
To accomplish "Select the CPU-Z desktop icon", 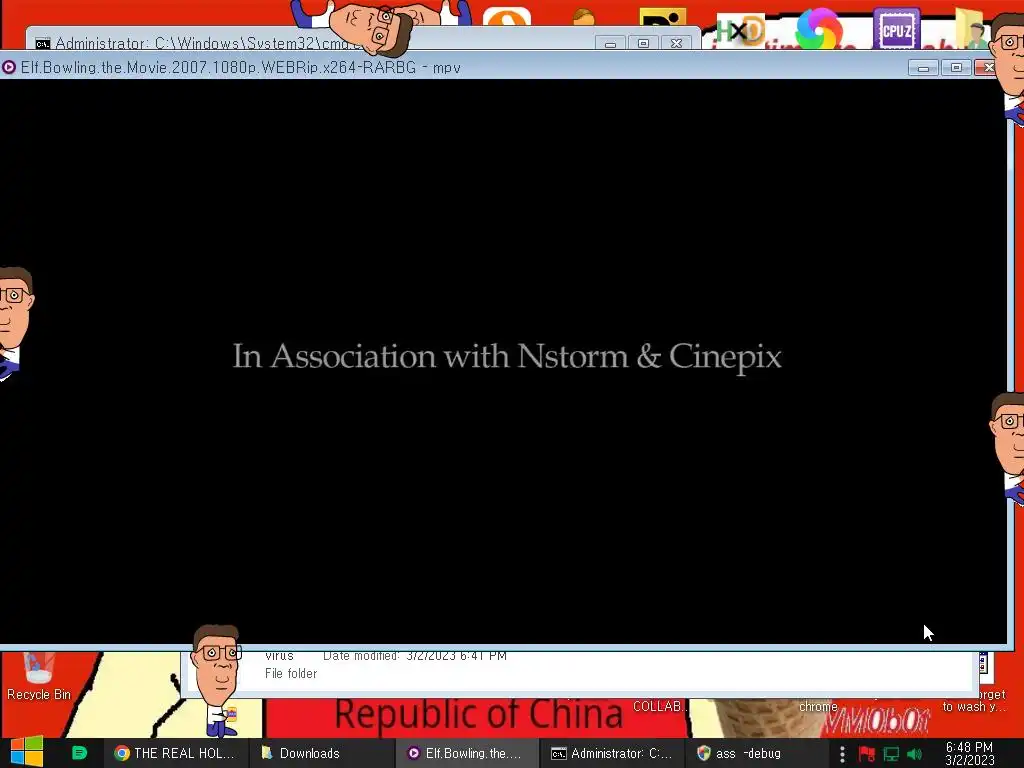I will click(x=896, y=29).
